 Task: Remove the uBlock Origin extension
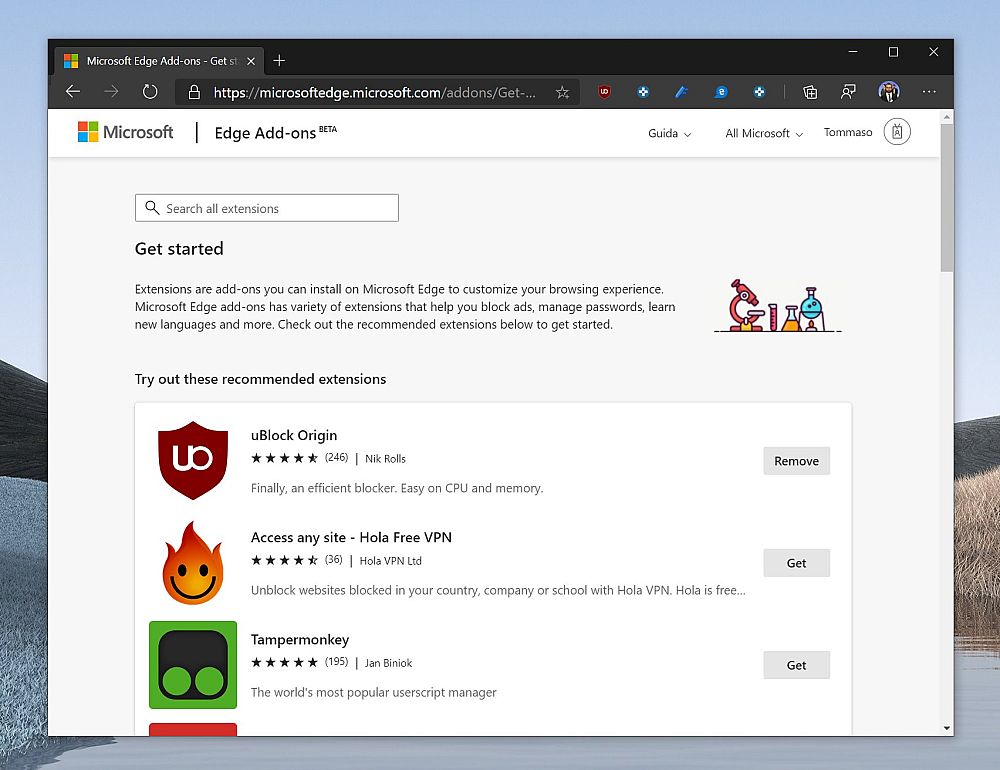[x=796, y=461]
